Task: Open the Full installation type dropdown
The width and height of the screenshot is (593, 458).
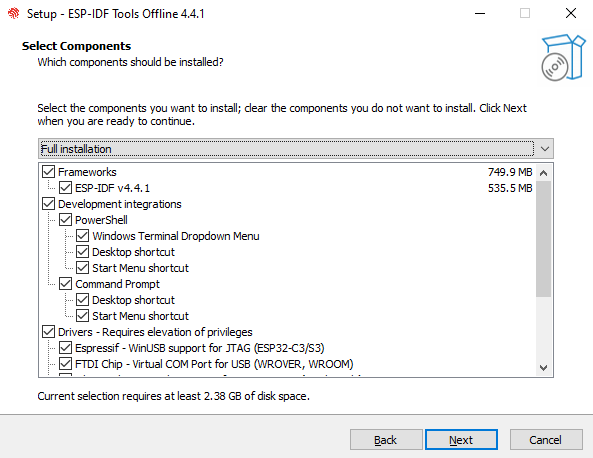Action: pyautogui.click(x=296, y=149)
